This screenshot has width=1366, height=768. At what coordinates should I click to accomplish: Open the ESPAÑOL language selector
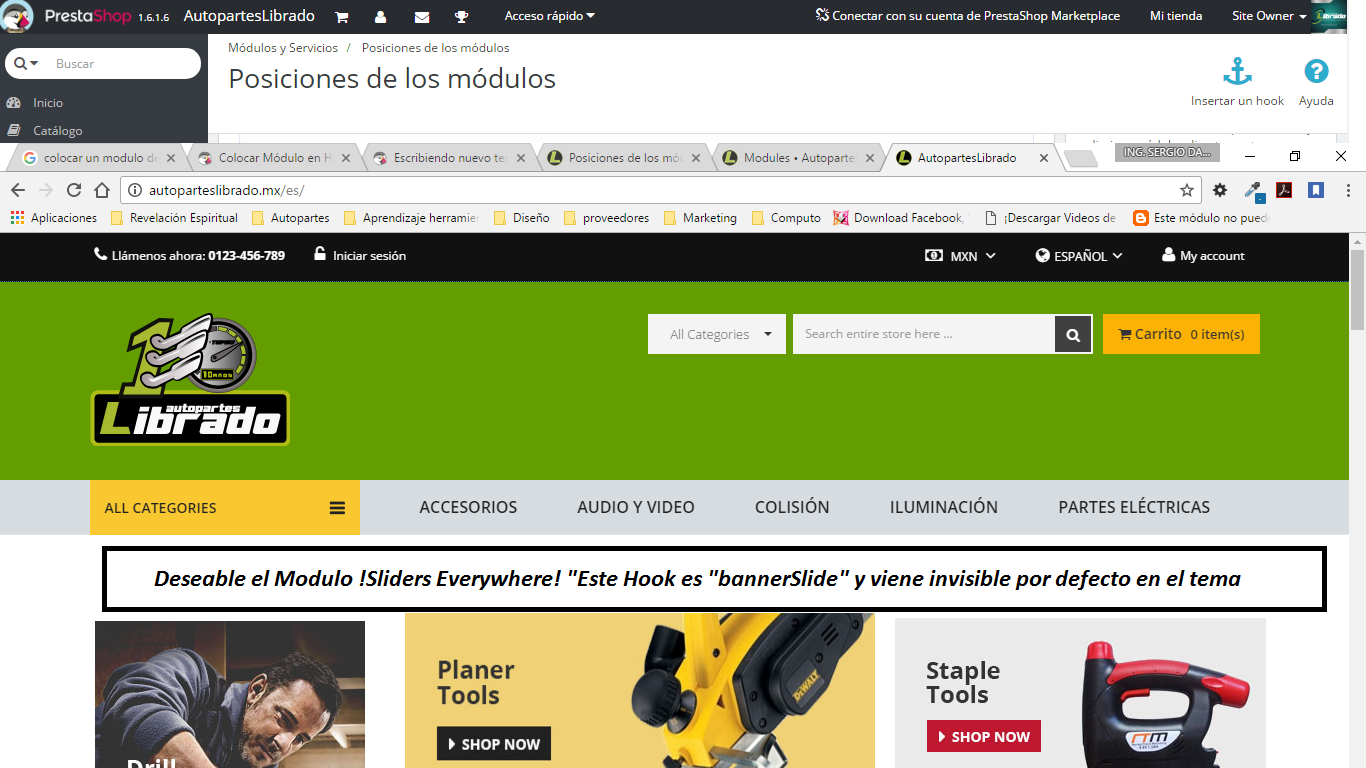click(1079, 256)
